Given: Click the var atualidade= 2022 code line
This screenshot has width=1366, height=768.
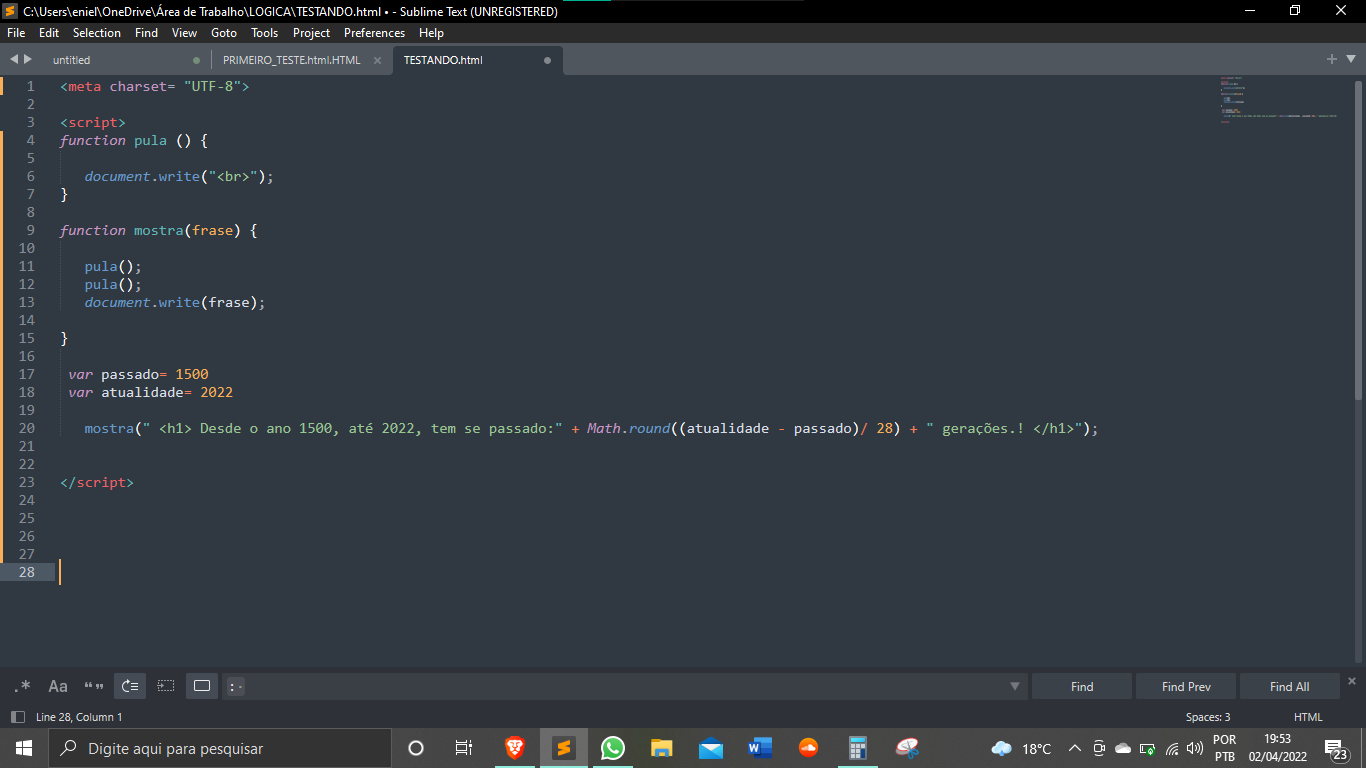Looking at the screenshot, I should tap(150, 392).
